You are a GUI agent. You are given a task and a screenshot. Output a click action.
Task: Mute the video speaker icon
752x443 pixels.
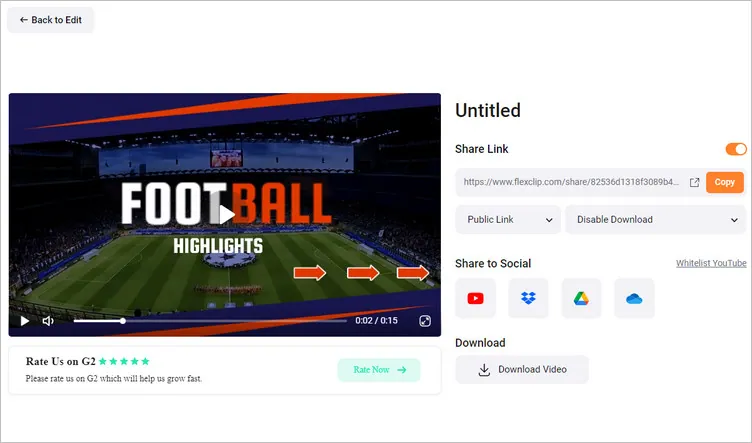48,321
